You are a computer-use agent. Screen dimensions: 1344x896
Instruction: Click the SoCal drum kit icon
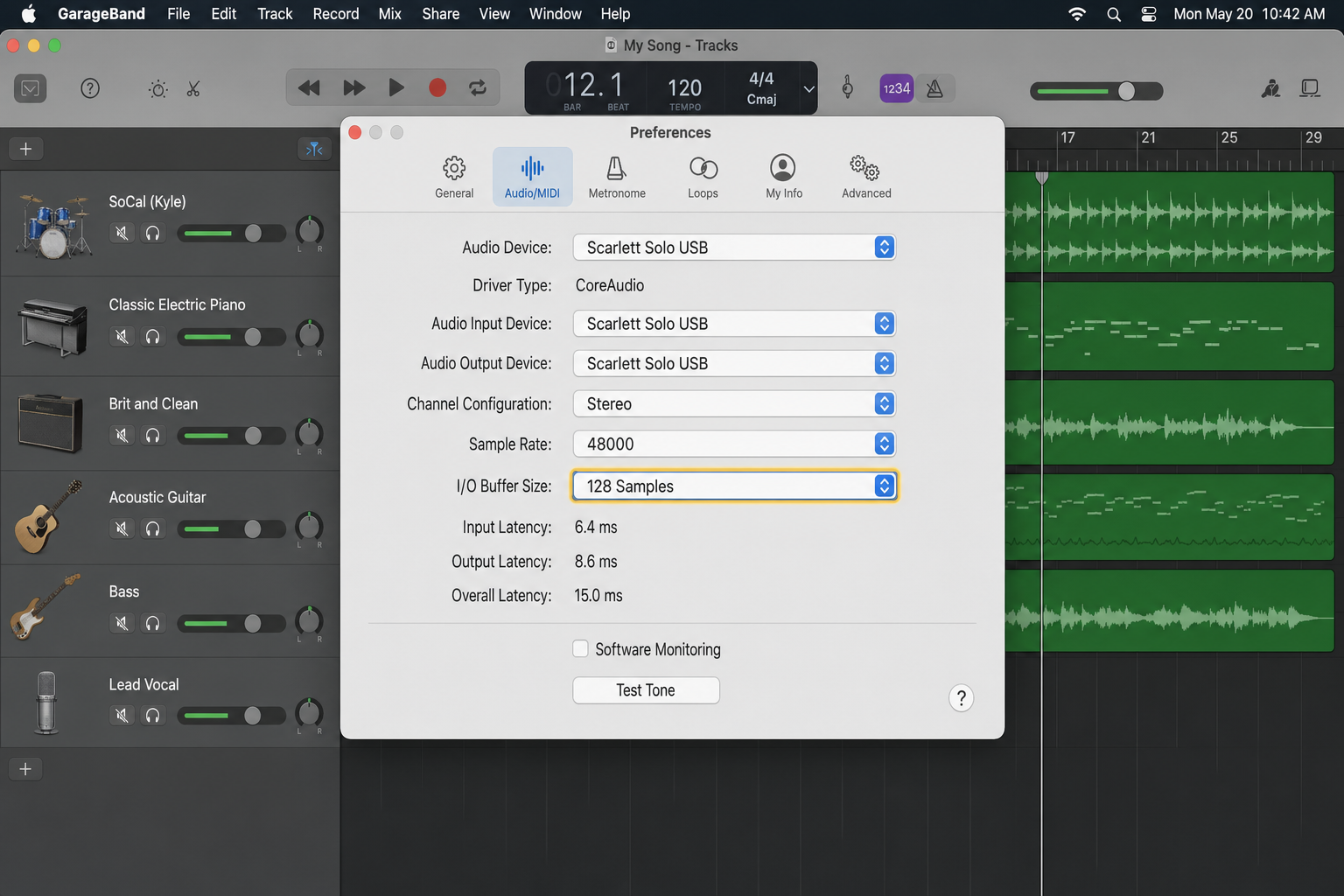[54, 226]
